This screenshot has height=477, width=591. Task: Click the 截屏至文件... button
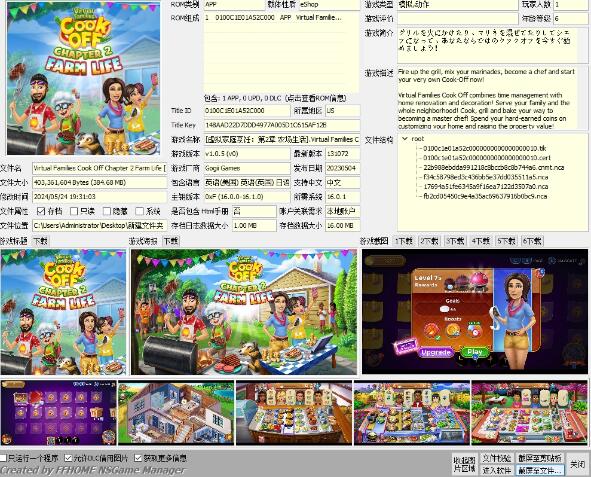(540, 470)
